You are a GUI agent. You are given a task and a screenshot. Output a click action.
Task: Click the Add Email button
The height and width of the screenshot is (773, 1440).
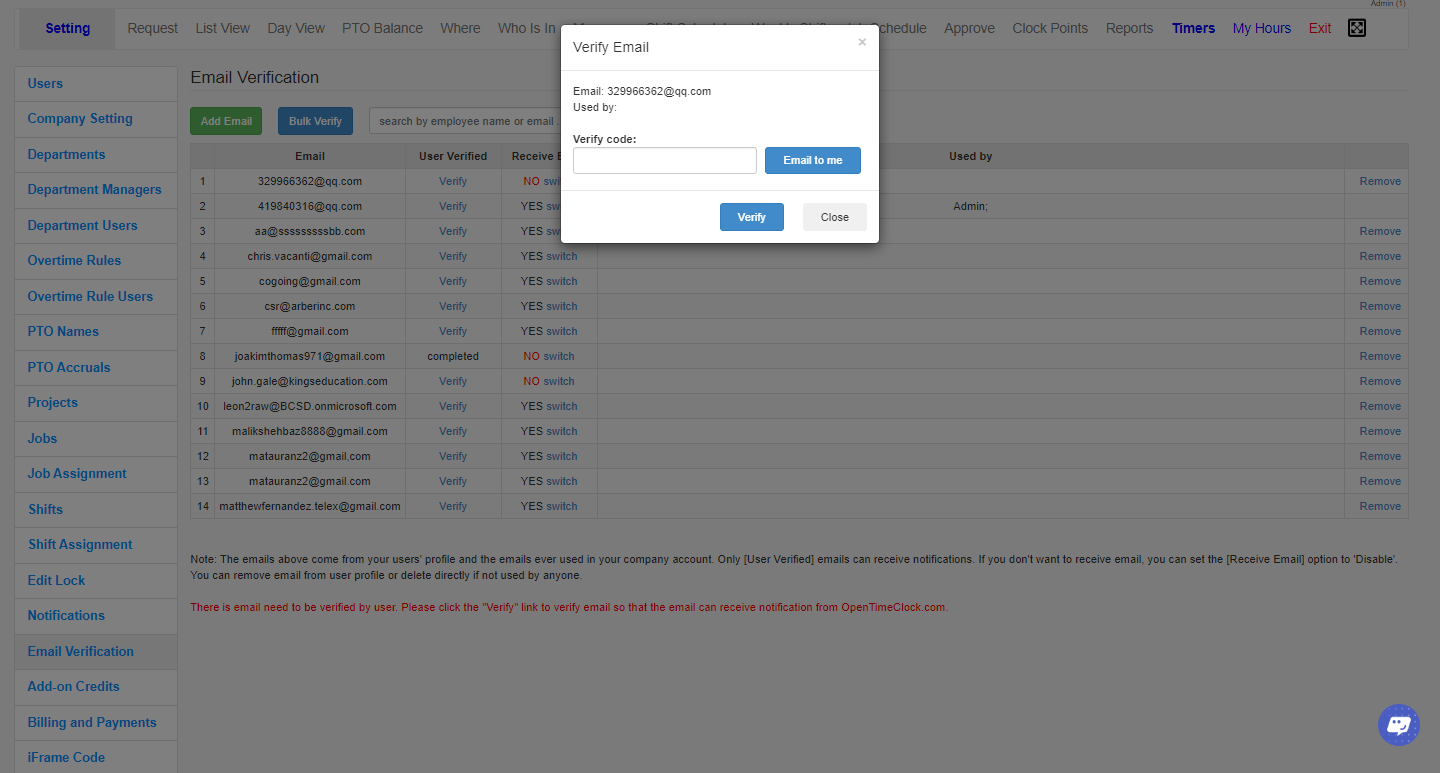pos(225,120)
